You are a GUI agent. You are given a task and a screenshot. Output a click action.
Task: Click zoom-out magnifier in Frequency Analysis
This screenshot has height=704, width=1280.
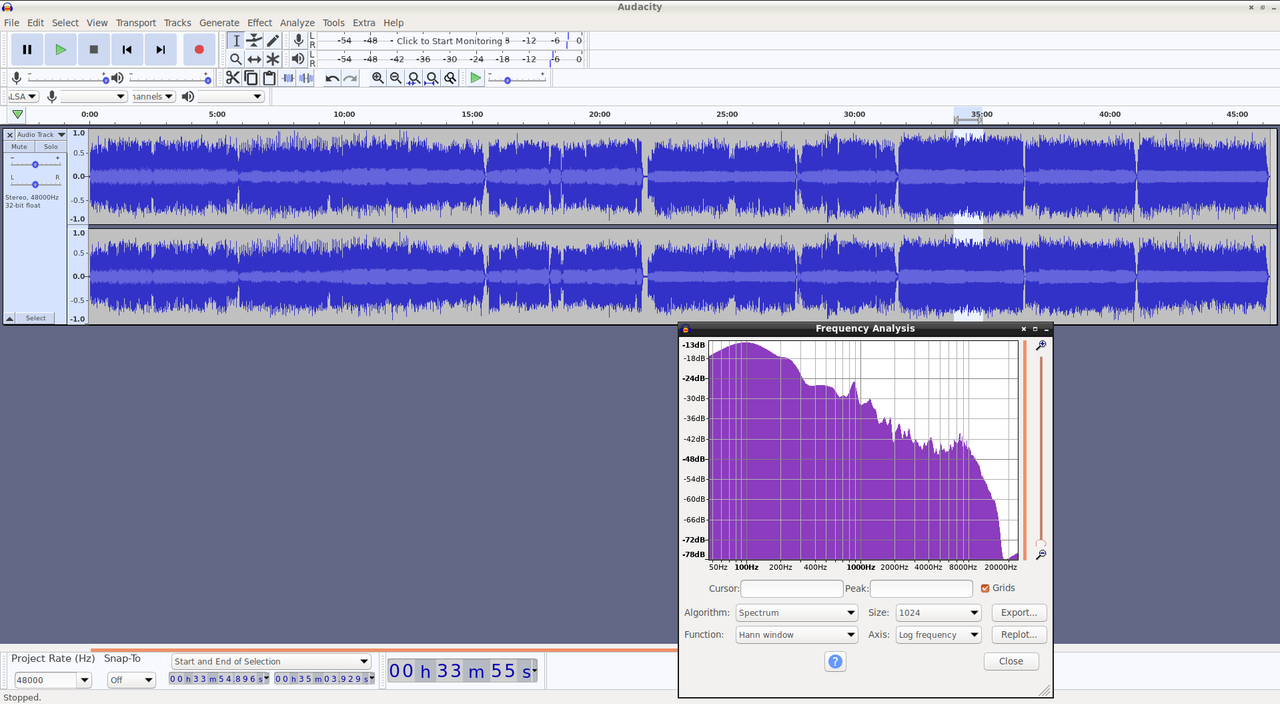coord(1041,554)
